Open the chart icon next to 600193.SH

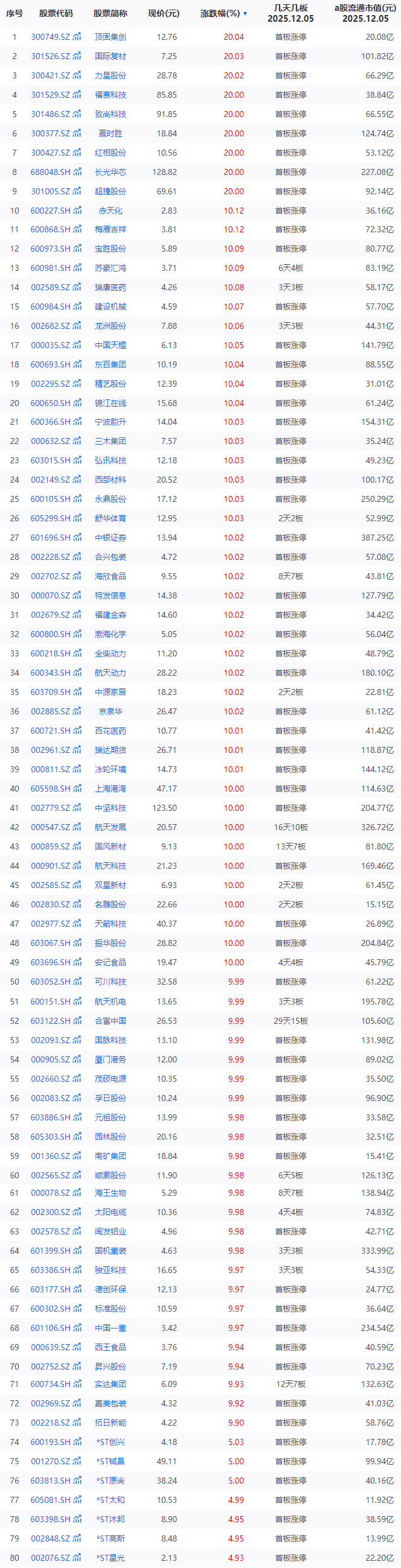77,1442
